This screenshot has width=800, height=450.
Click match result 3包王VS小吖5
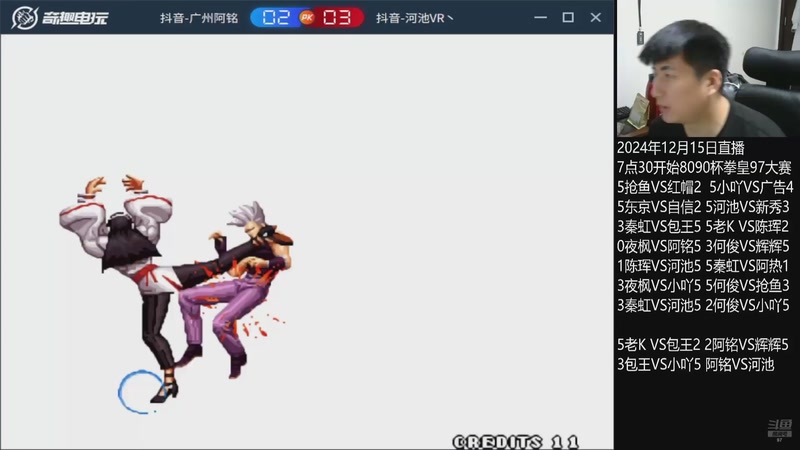click(659, 365)
